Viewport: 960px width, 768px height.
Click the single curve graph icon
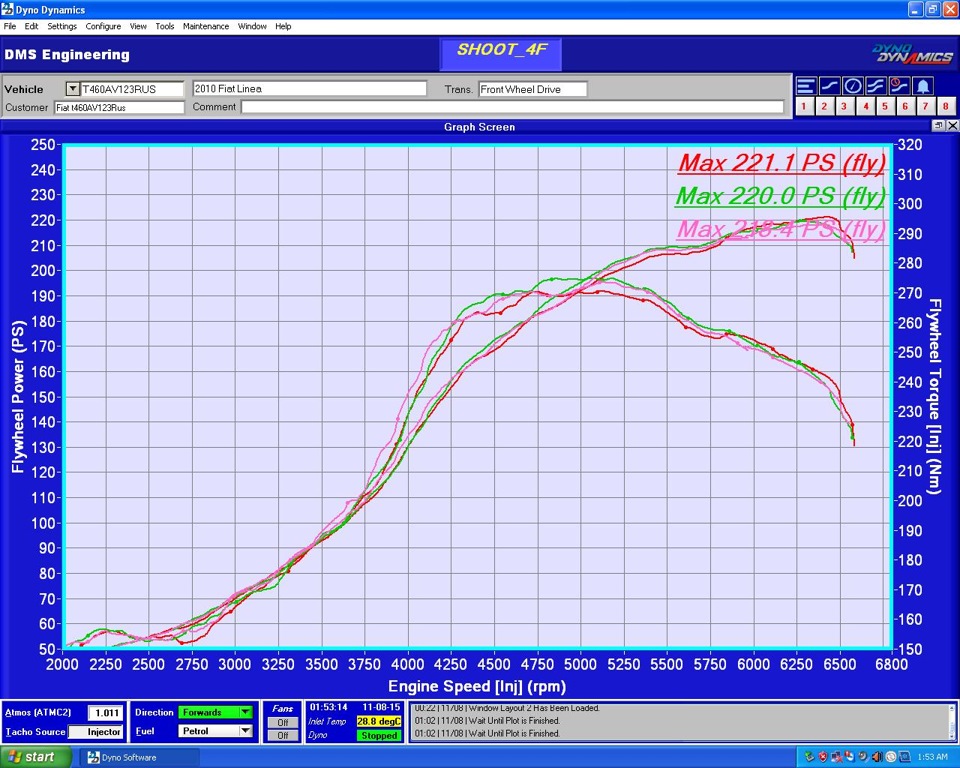(829, 86)
